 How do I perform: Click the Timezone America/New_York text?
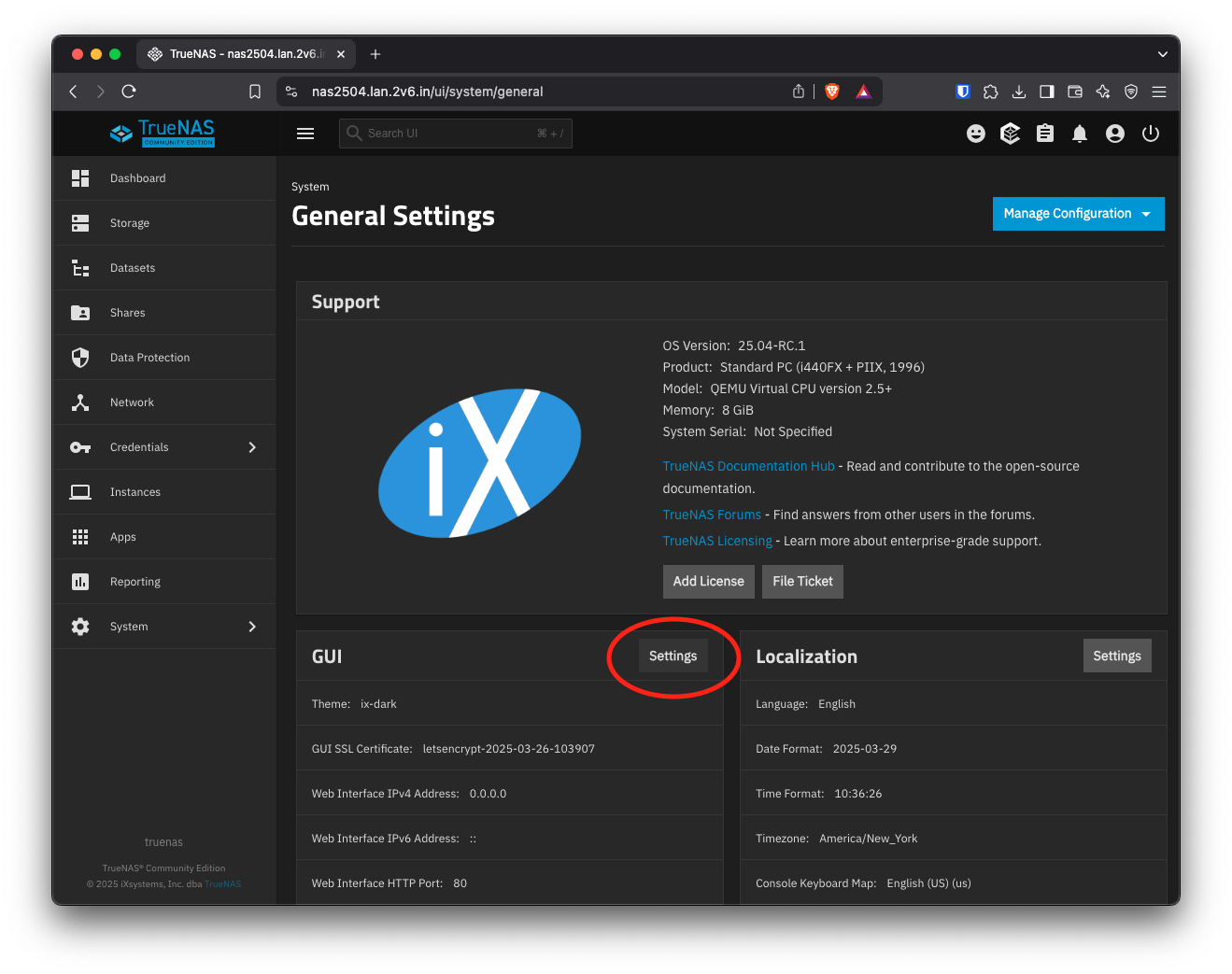pos(869,839)
